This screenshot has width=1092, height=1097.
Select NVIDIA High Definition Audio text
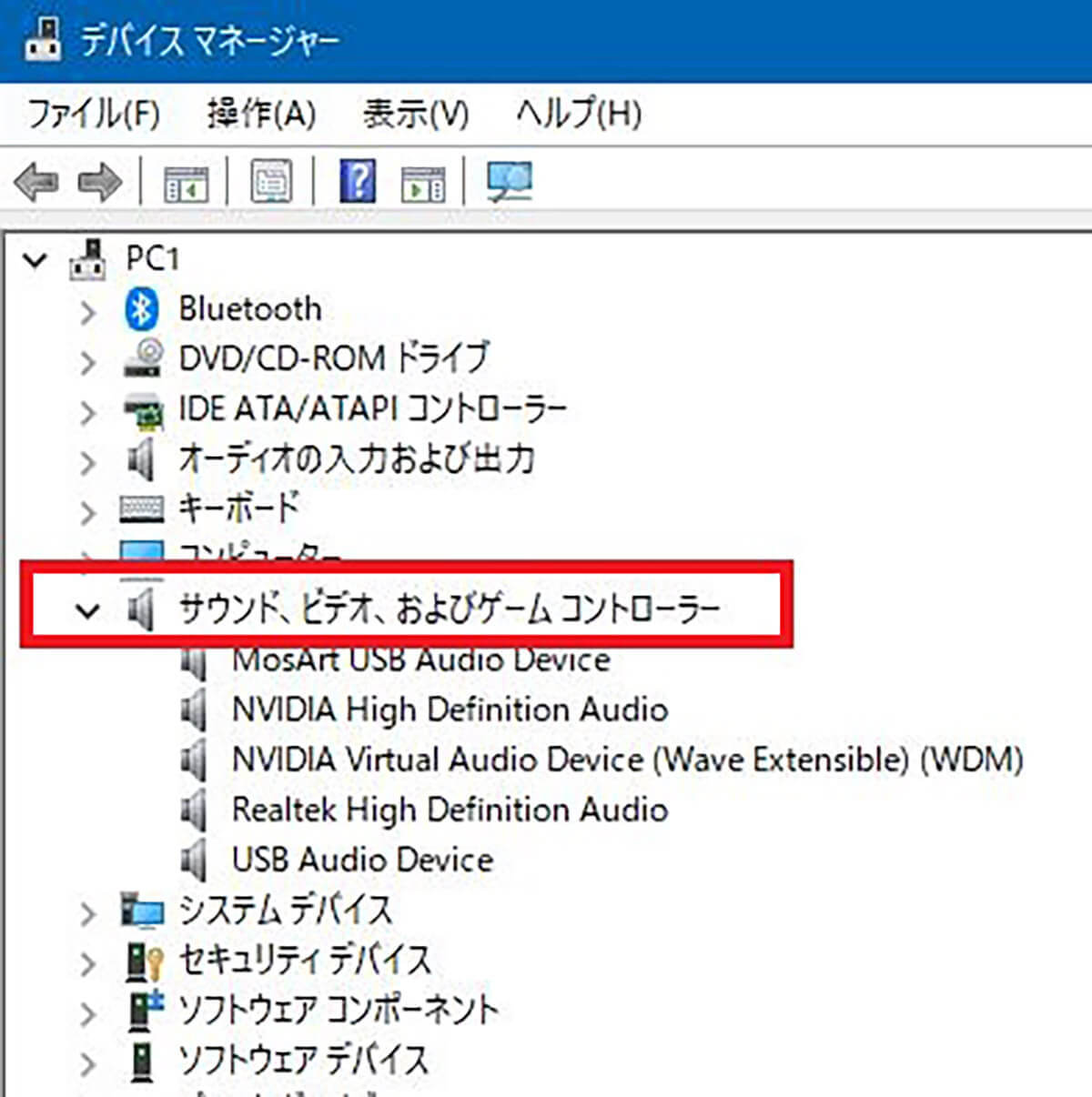450,710
